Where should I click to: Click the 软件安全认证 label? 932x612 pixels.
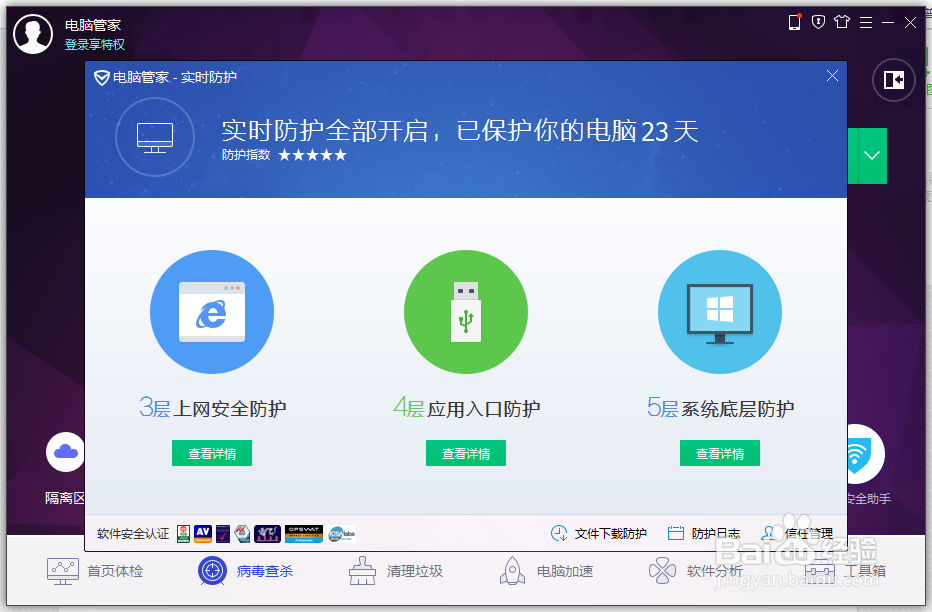click(133, 534)
